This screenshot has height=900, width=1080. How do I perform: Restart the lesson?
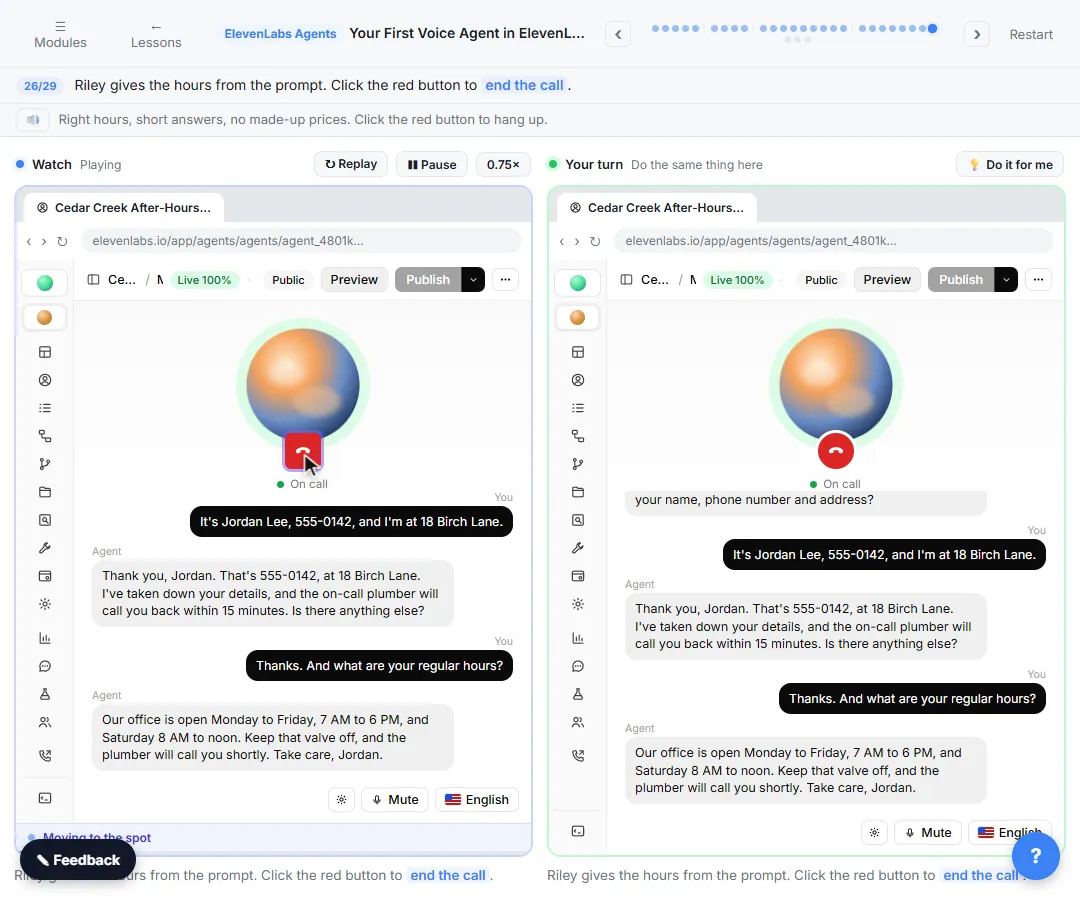1030,34
